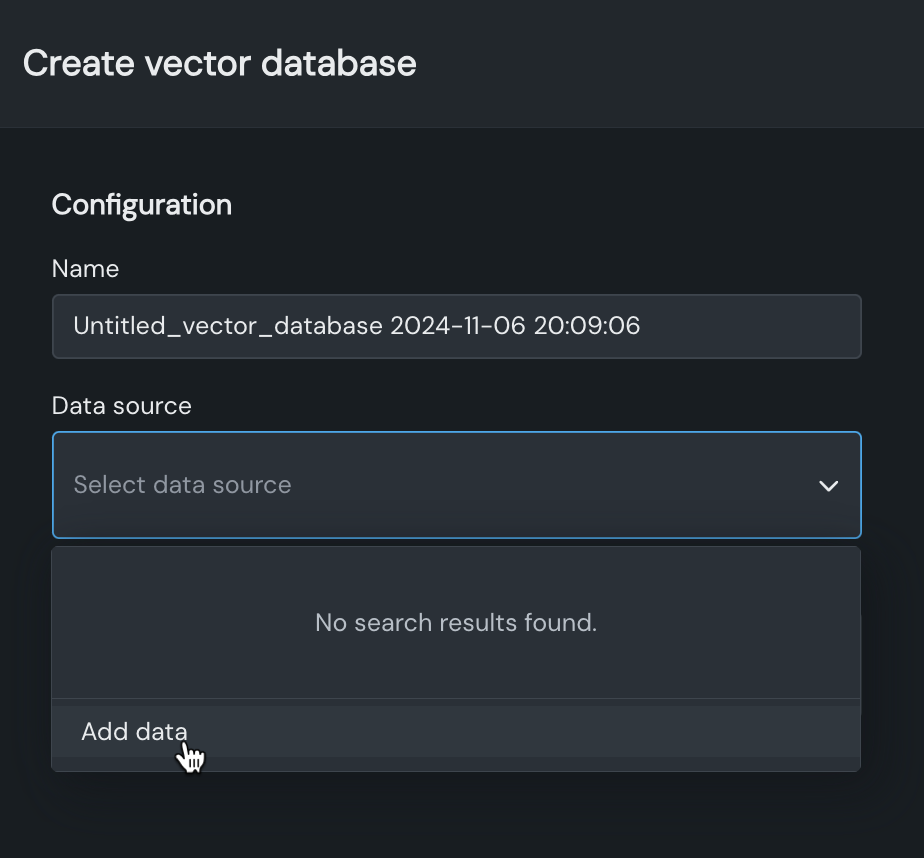924x858 pixels.
Task: Click the Name input field
Action: [456, 326]
